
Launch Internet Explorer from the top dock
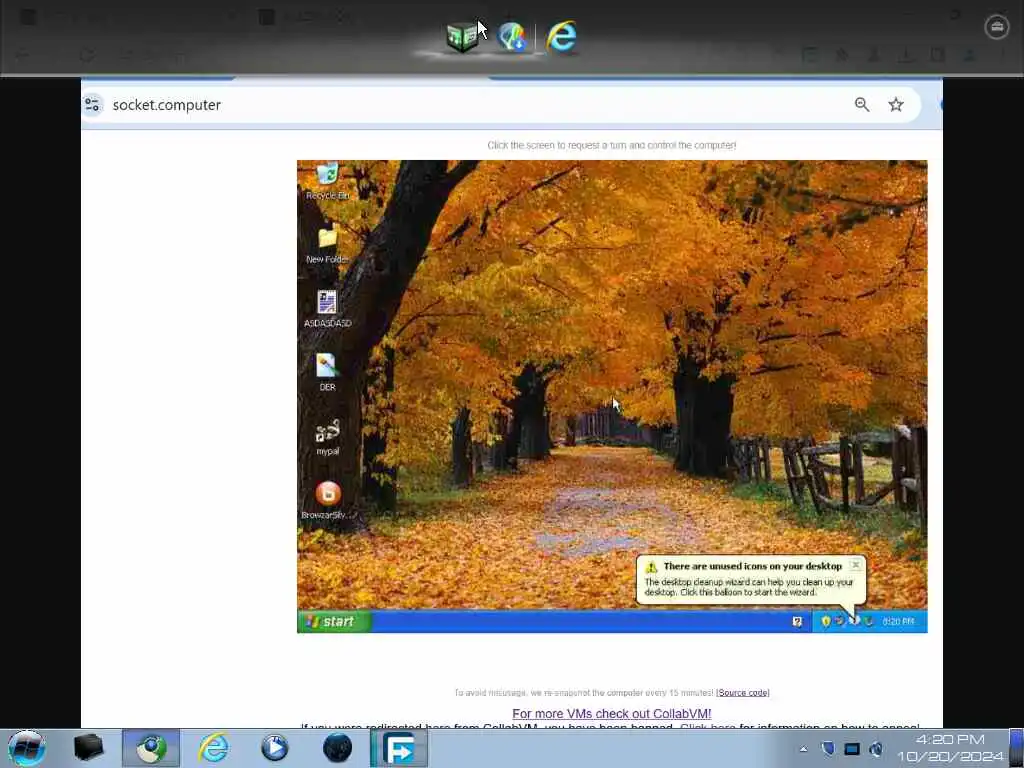point(562,36)
